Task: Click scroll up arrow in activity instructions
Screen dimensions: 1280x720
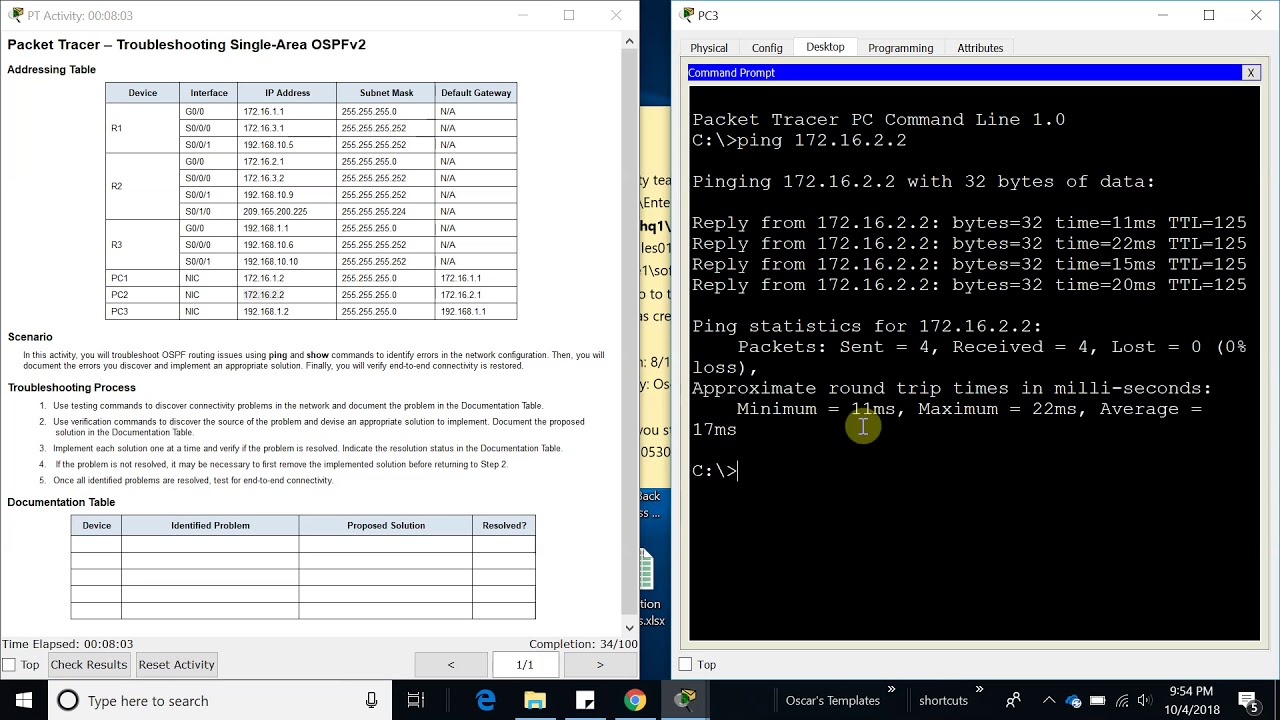Action: click(629, 41)
